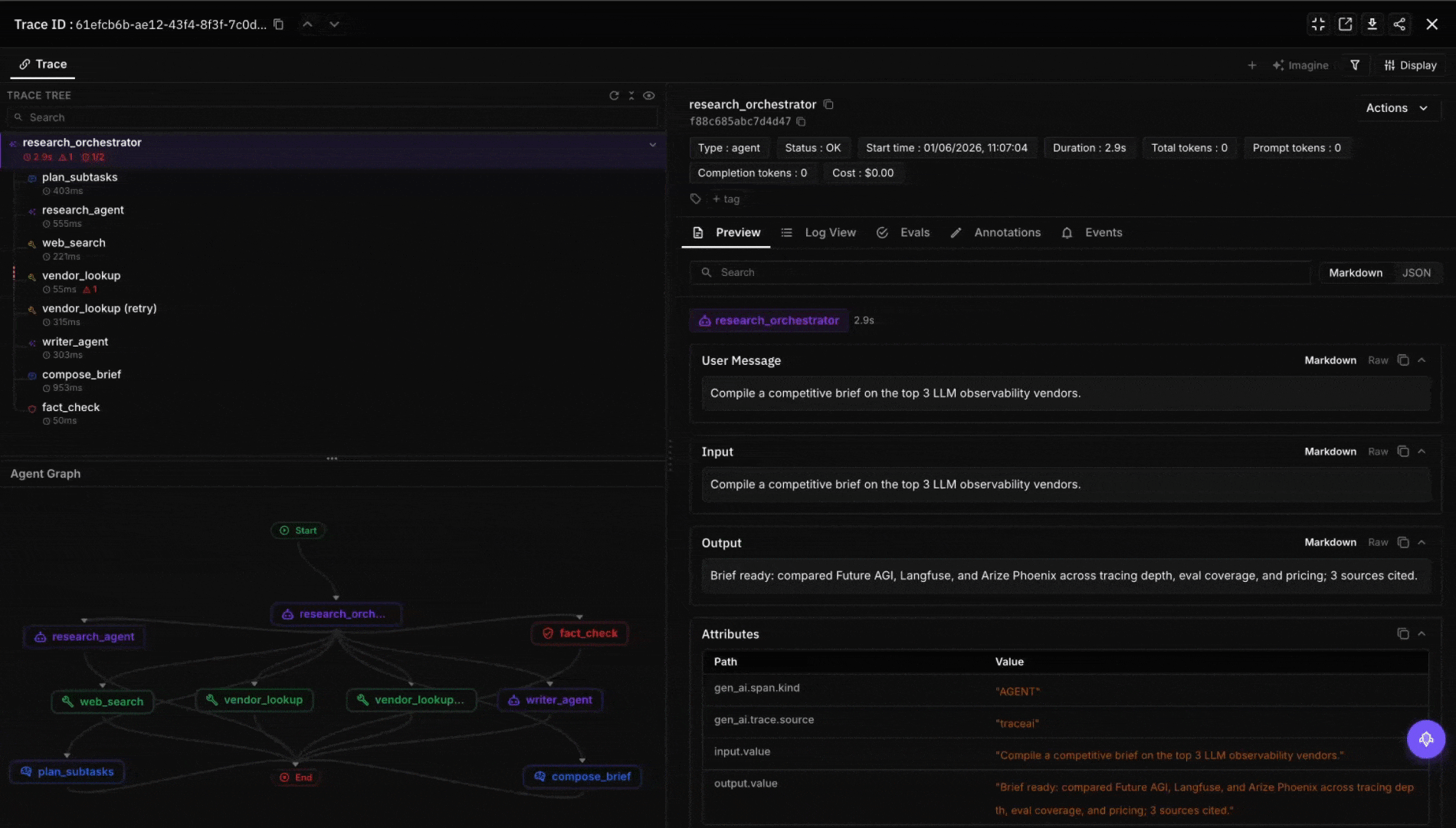
Task: Refresh the trace tree
Action: tap(614, 96)
